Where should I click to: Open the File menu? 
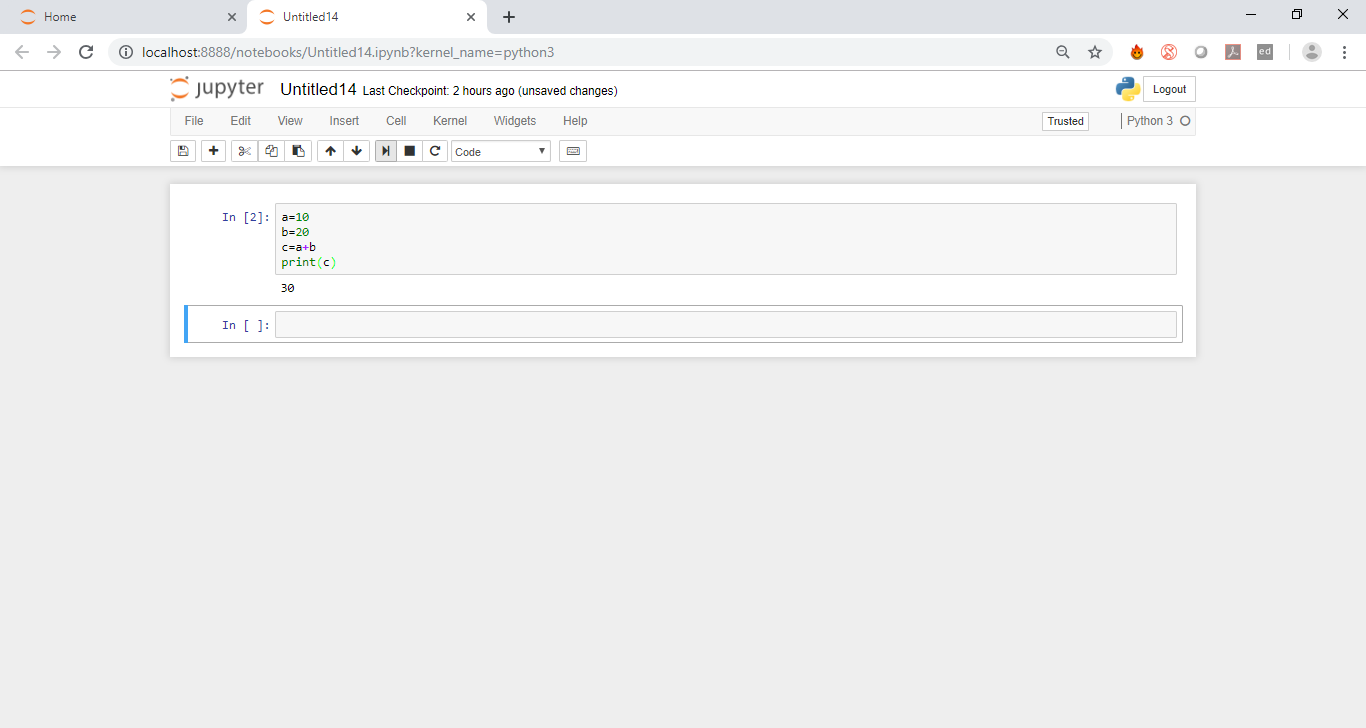[194, 121]
